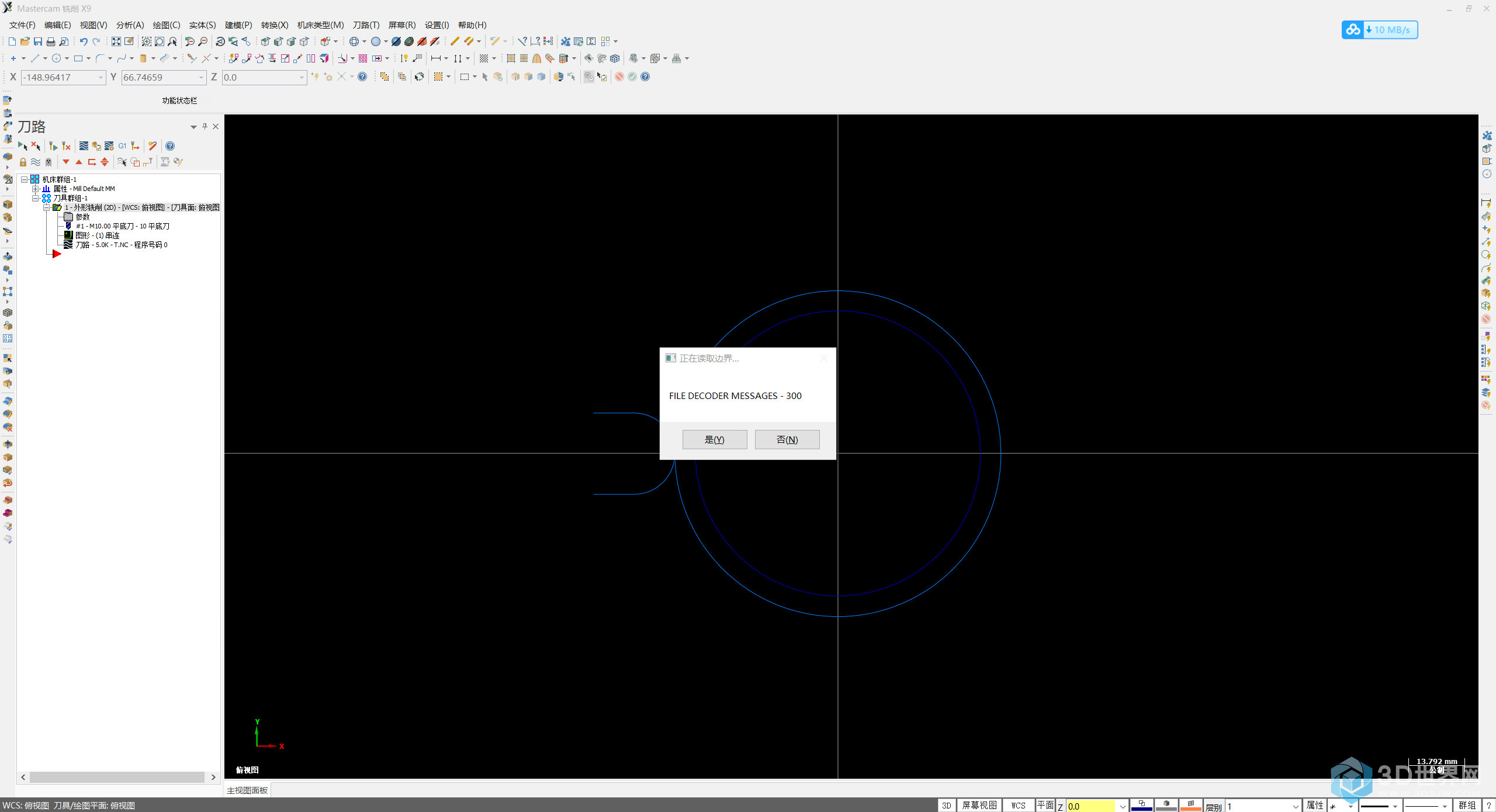Screen dimensions: 1496x812
Task: Select the #1 - M10.00 平底刀 tool item
Action: coord(123,226)
